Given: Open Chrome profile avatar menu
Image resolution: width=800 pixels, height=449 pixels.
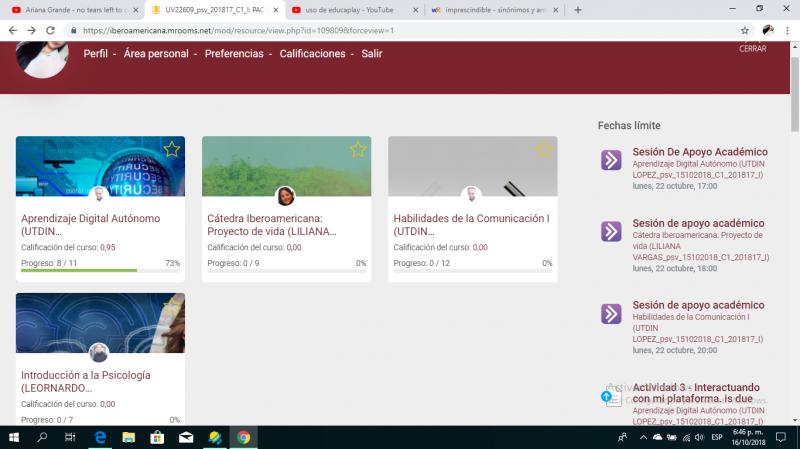Looking at the screenshot, I should tap(768, 31).
